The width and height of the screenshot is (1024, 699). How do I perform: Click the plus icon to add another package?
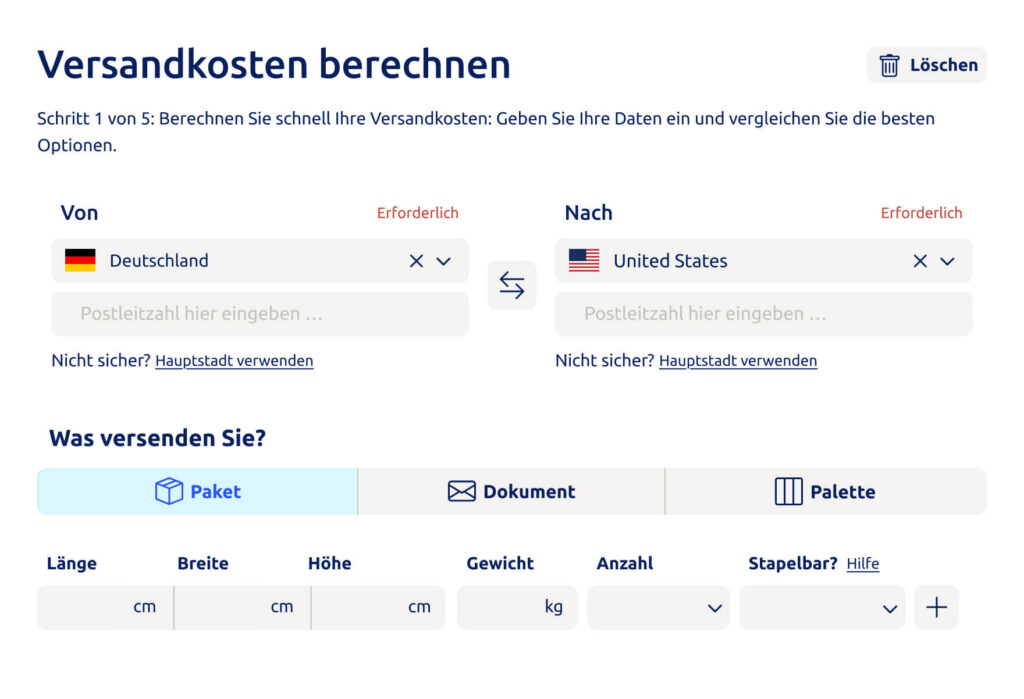(936, 606)
